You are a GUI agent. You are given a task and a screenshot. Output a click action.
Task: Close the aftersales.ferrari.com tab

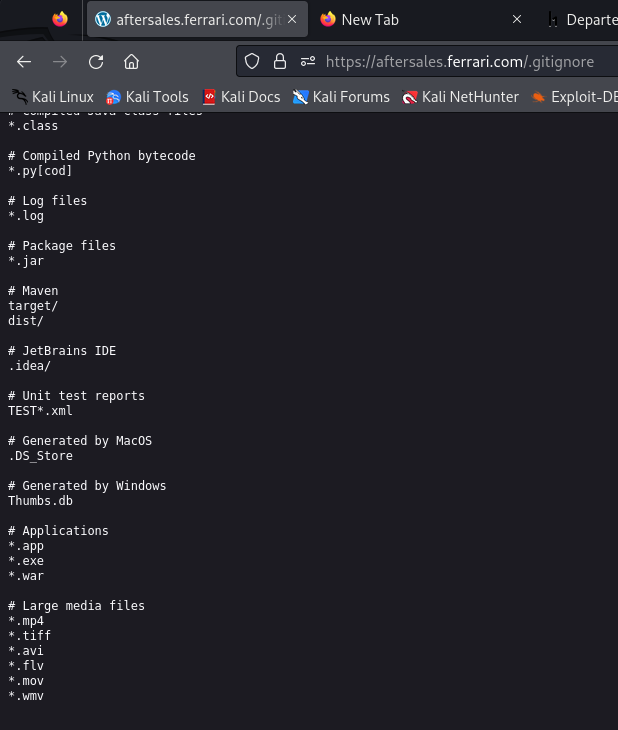292,19
